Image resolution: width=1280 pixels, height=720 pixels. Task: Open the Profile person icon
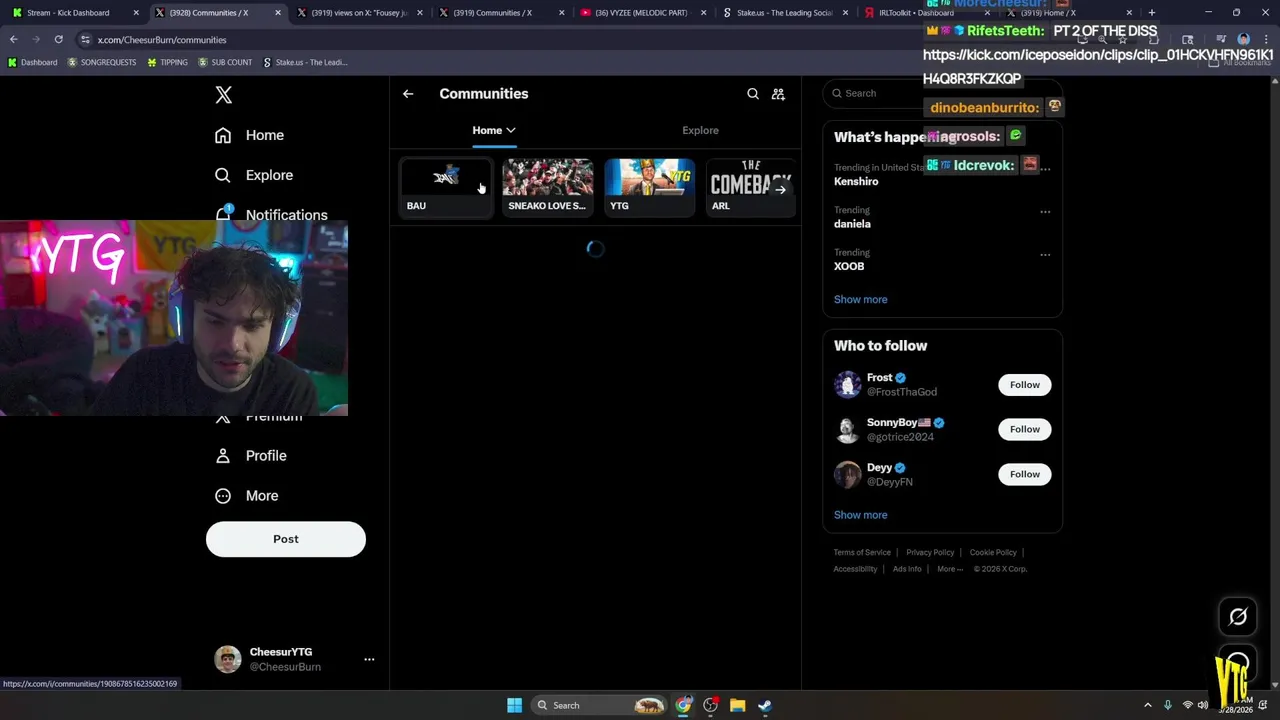click(x=223, y=456)
